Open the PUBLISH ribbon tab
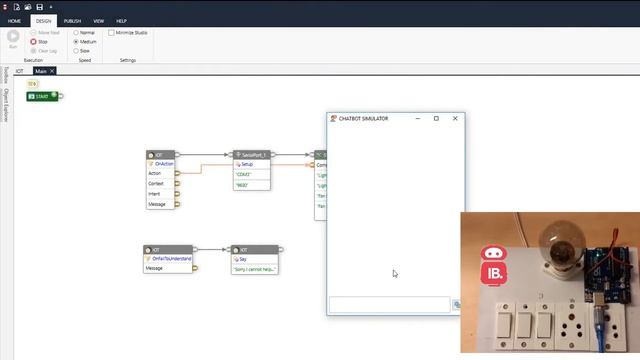This screenshot has width=640, height=360. (72, 21)
